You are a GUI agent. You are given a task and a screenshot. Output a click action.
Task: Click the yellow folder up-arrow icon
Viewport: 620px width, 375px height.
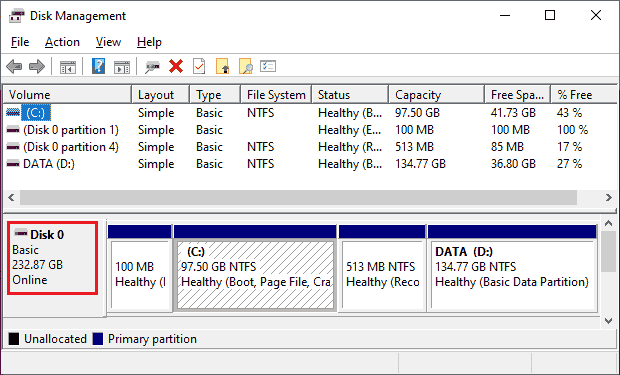pos(222,66)
